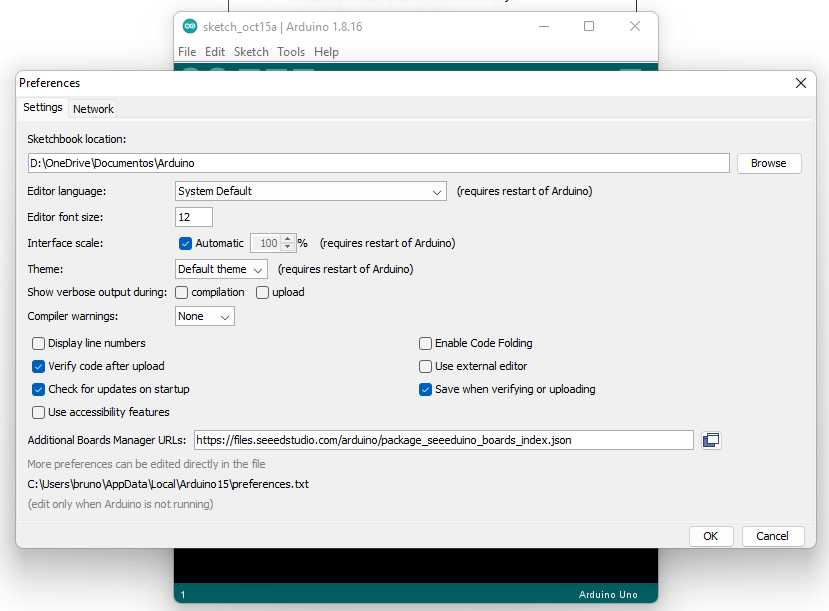Check verbose output during upload
The image size is (829, 611).
(x=263, y=293)
